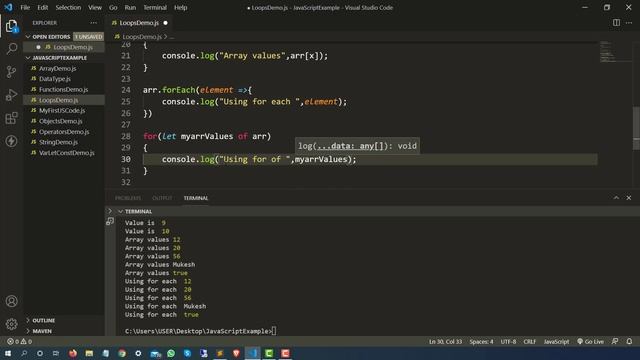Open the Accounts menu icon
Screen dimensions: 640x360
point(11,301)
